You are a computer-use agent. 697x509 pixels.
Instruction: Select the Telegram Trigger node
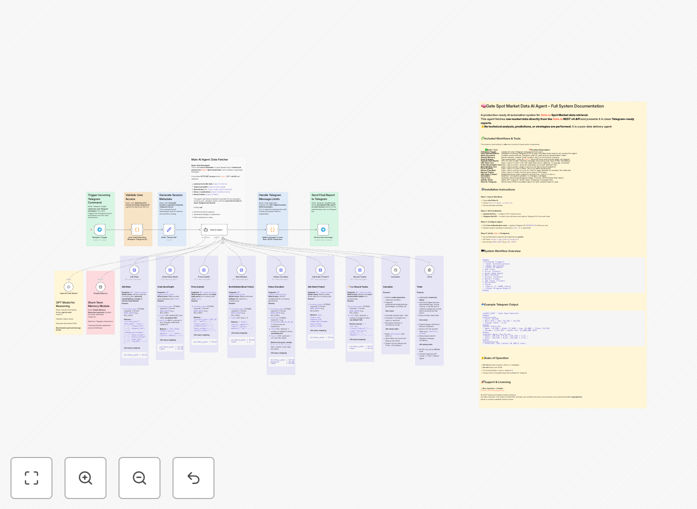[100, 230]
